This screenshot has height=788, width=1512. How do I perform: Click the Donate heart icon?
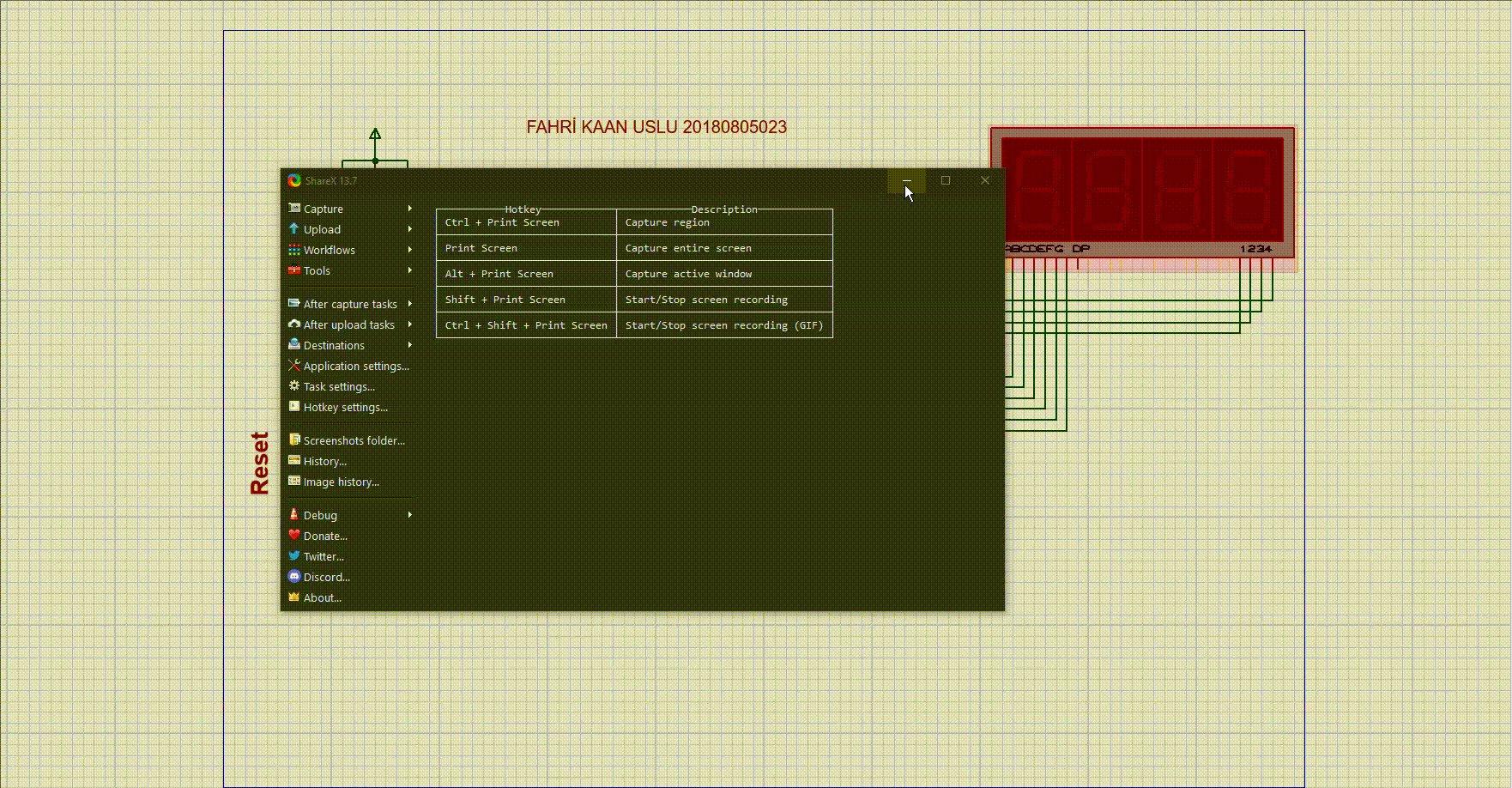pyautogui.click(x=294, y=536)
